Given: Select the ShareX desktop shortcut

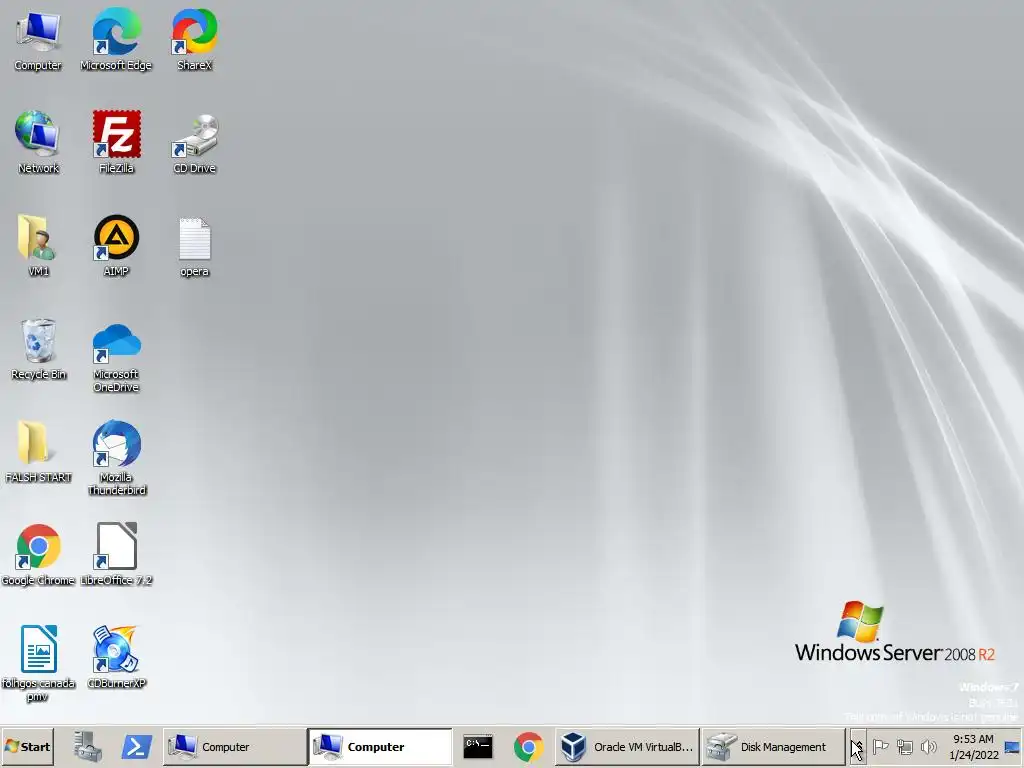Looking at the screenshot, I should (195, 40).
